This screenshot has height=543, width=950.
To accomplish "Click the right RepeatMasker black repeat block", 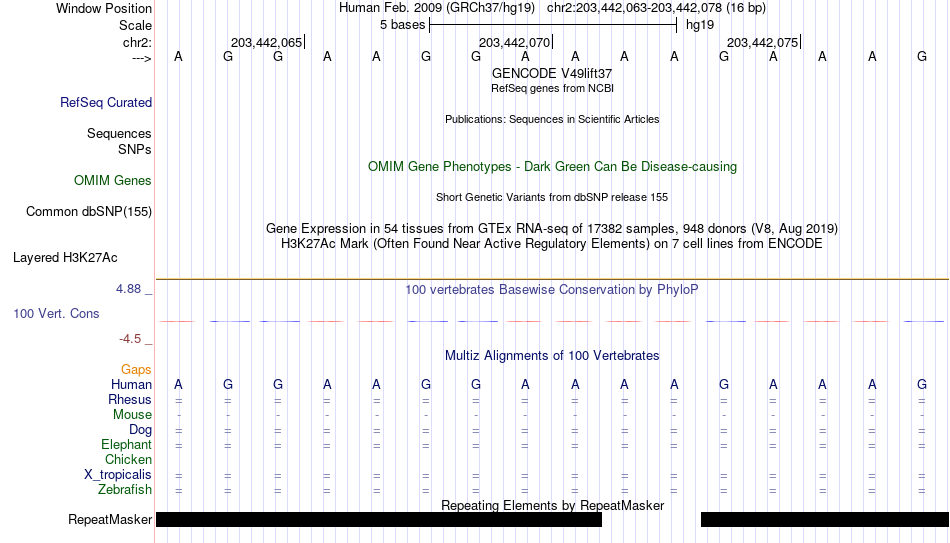I will click(825, 519).
